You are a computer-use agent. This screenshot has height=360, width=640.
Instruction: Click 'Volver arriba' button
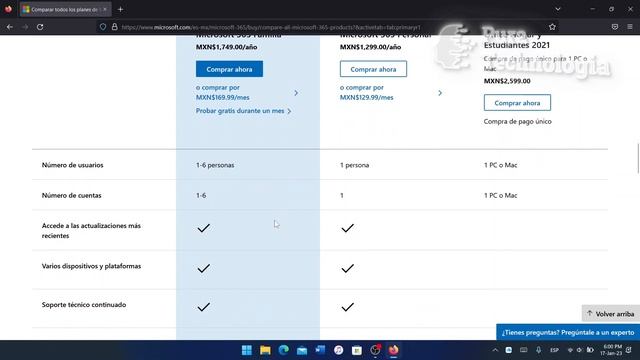point(611,313)
